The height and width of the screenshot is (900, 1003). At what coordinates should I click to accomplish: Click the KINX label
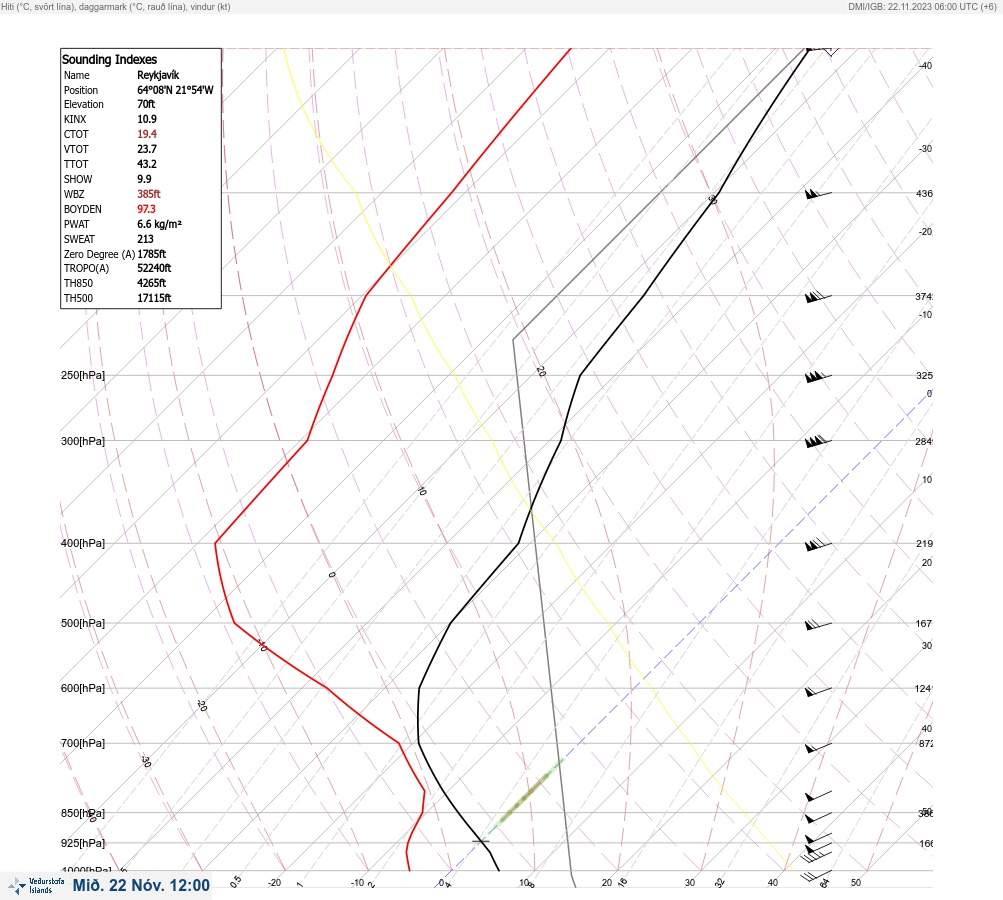[75, 119]
